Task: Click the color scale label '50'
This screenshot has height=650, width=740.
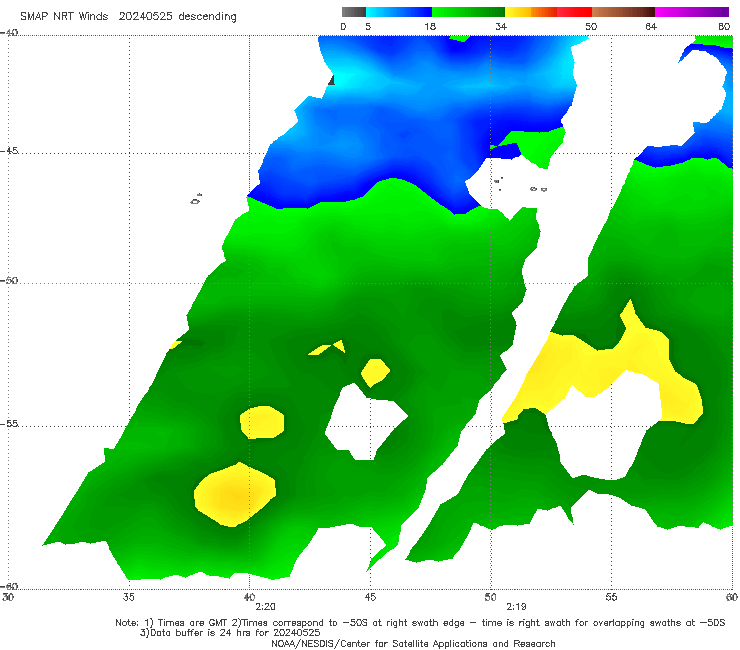Action: click(591, 26)
